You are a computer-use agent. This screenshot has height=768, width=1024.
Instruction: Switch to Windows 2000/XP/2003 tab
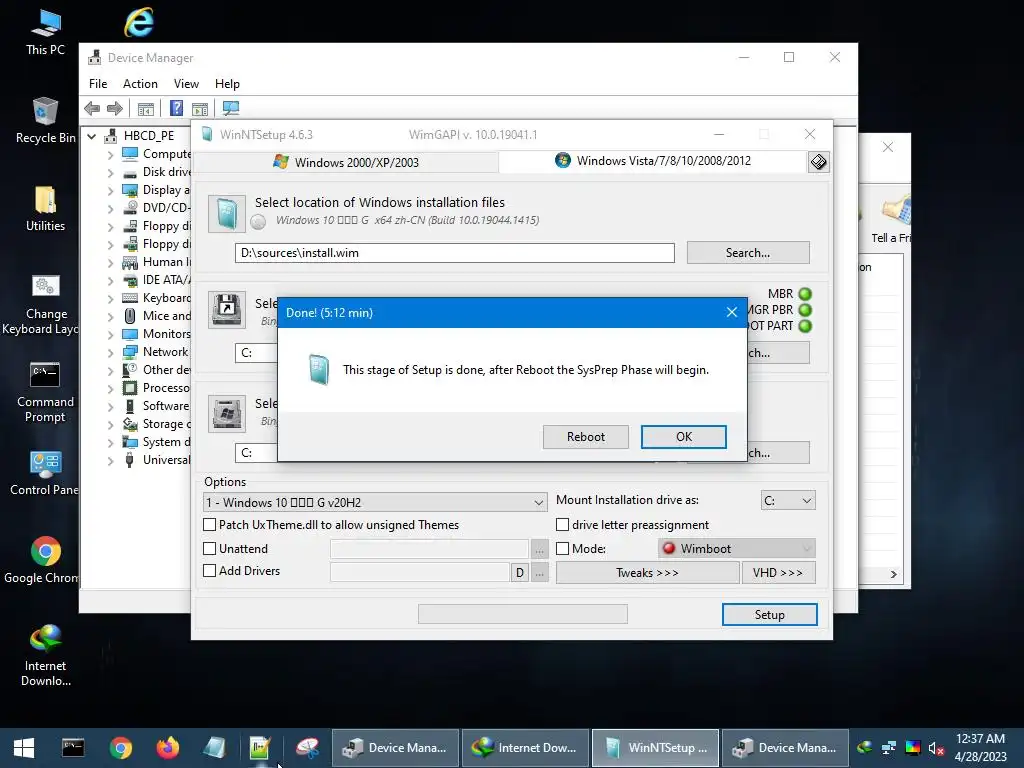point(347,162)
